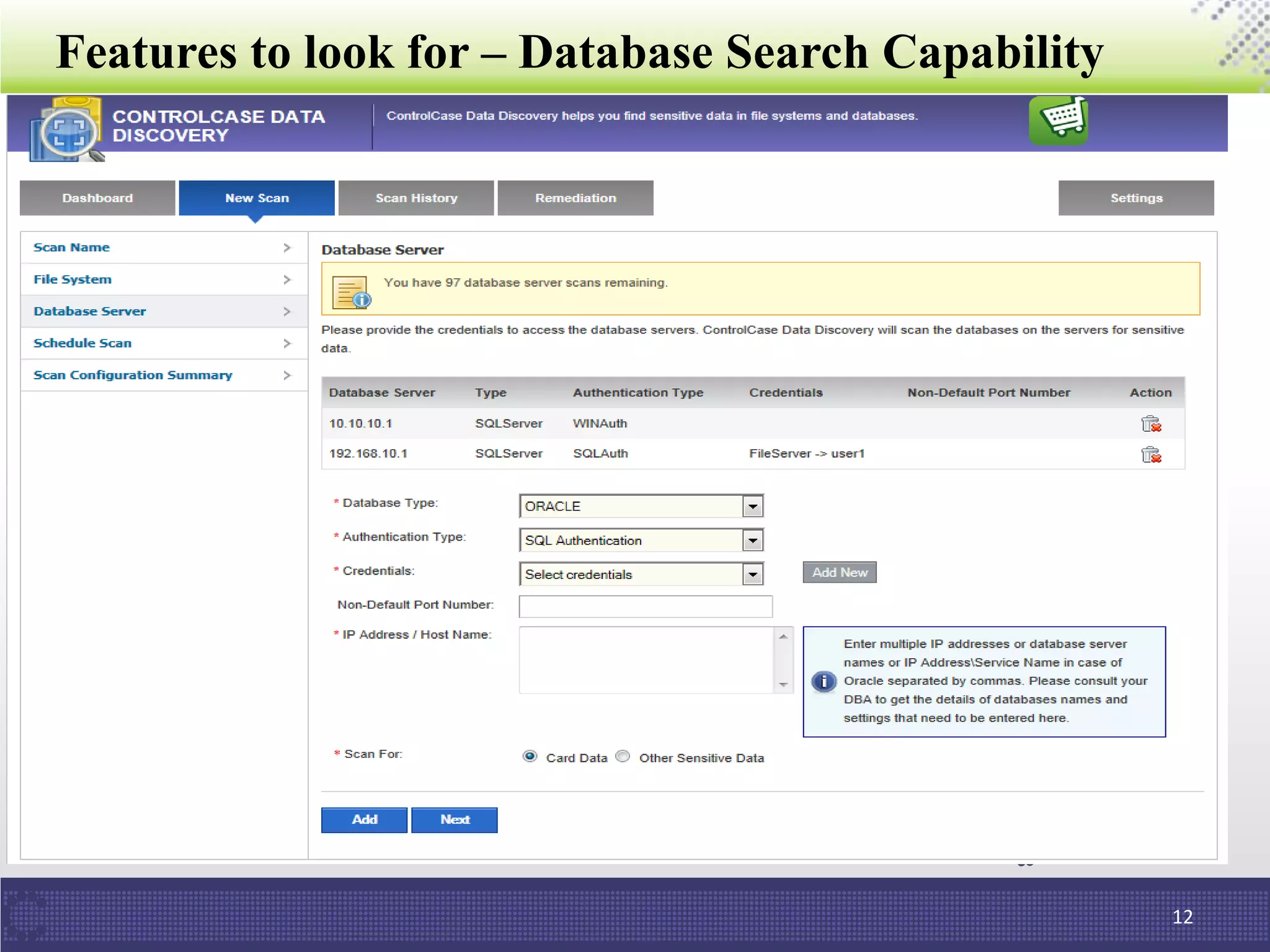
Task: Click SQLServer type in the 192.168.10.1 row
Action: pos(508,454)
